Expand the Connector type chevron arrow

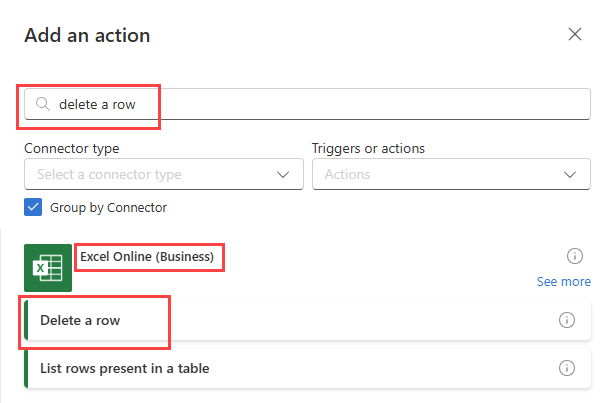pos(283,174)
